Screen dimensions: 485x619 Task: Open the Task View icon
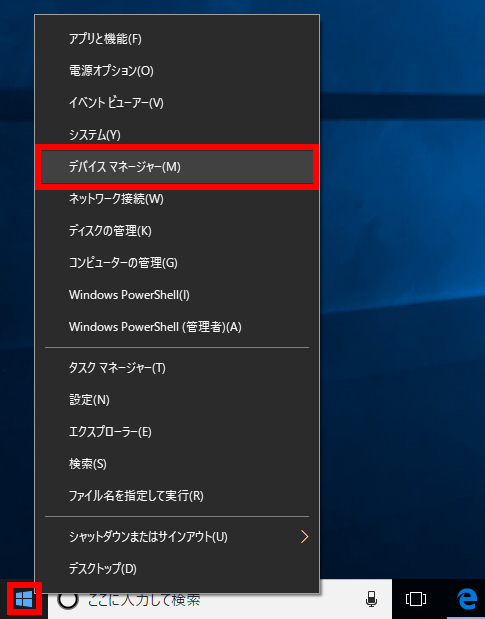click(x=416, y=599)
